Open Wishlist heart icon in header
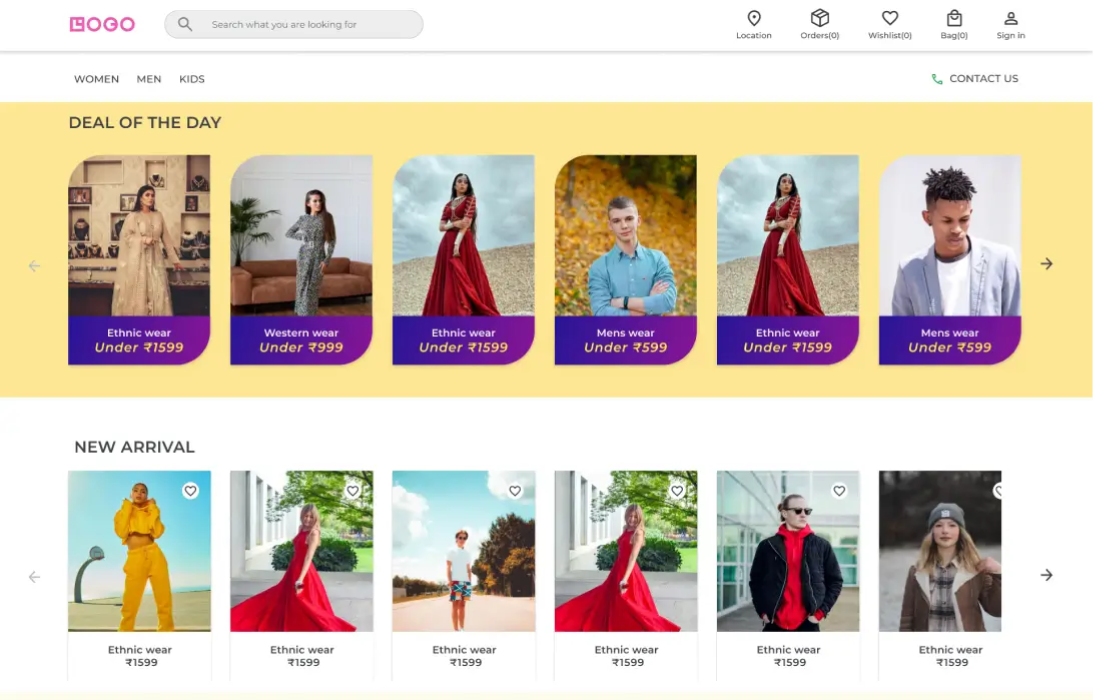Screen dimensions: 1093x700 coord(889,18)
